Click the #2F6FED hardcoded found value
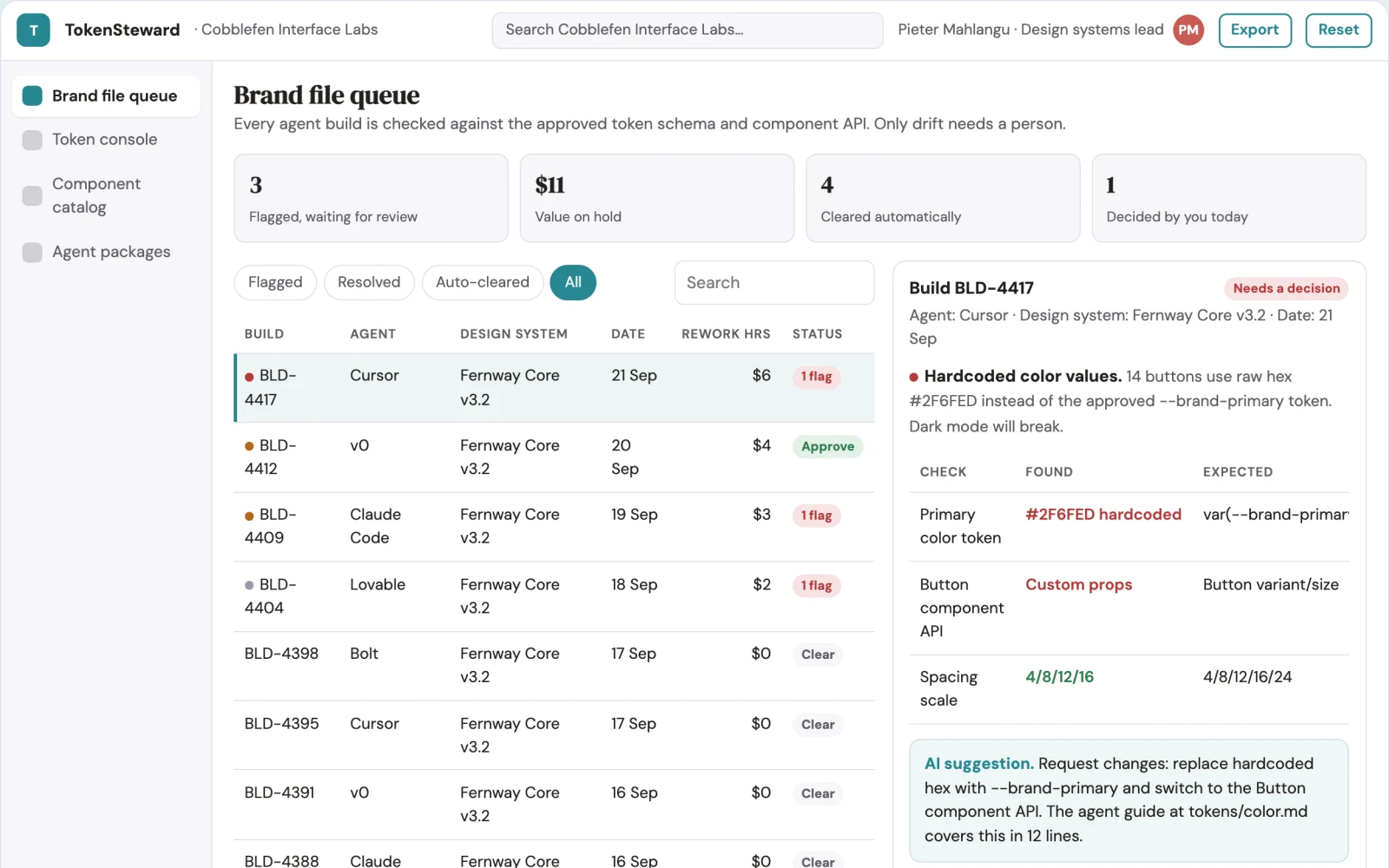 pyautogui.click(x=1103, y=515)
